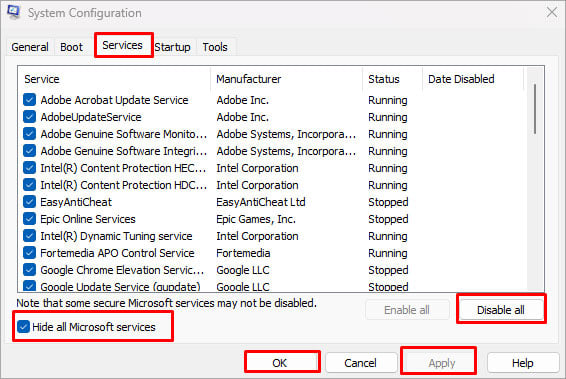Screen dimensions: 566x379
Task: Uncheck AdobeUpdateService checkbox
Action: (x=29, y=117)
